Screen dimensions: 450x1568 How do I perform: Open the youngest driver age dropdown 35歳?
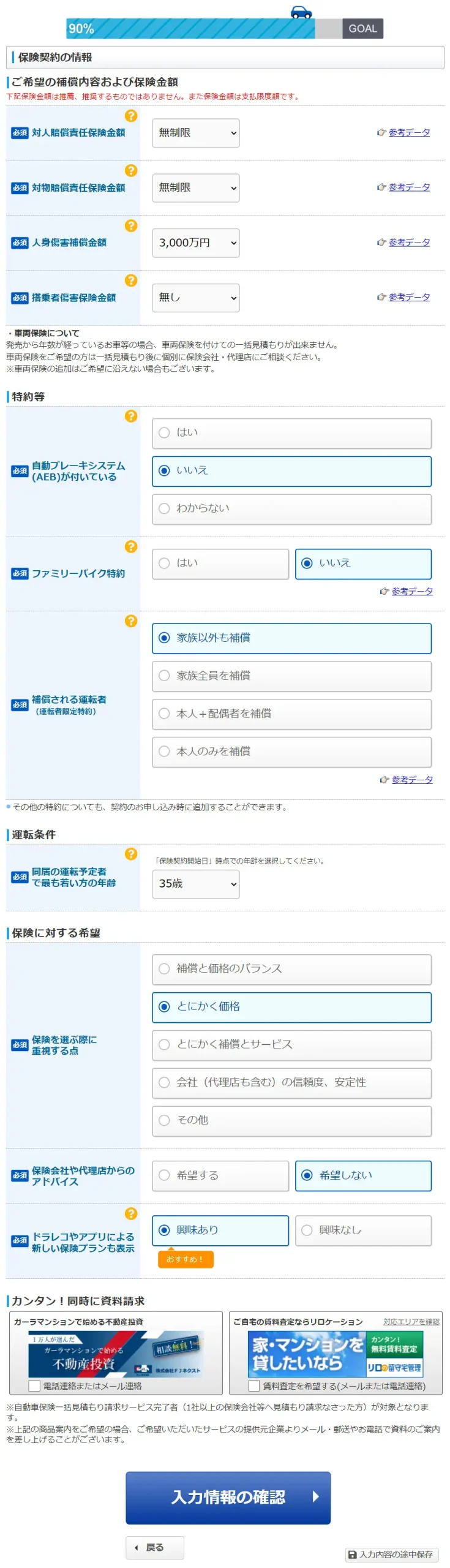[x=195, y=884]
